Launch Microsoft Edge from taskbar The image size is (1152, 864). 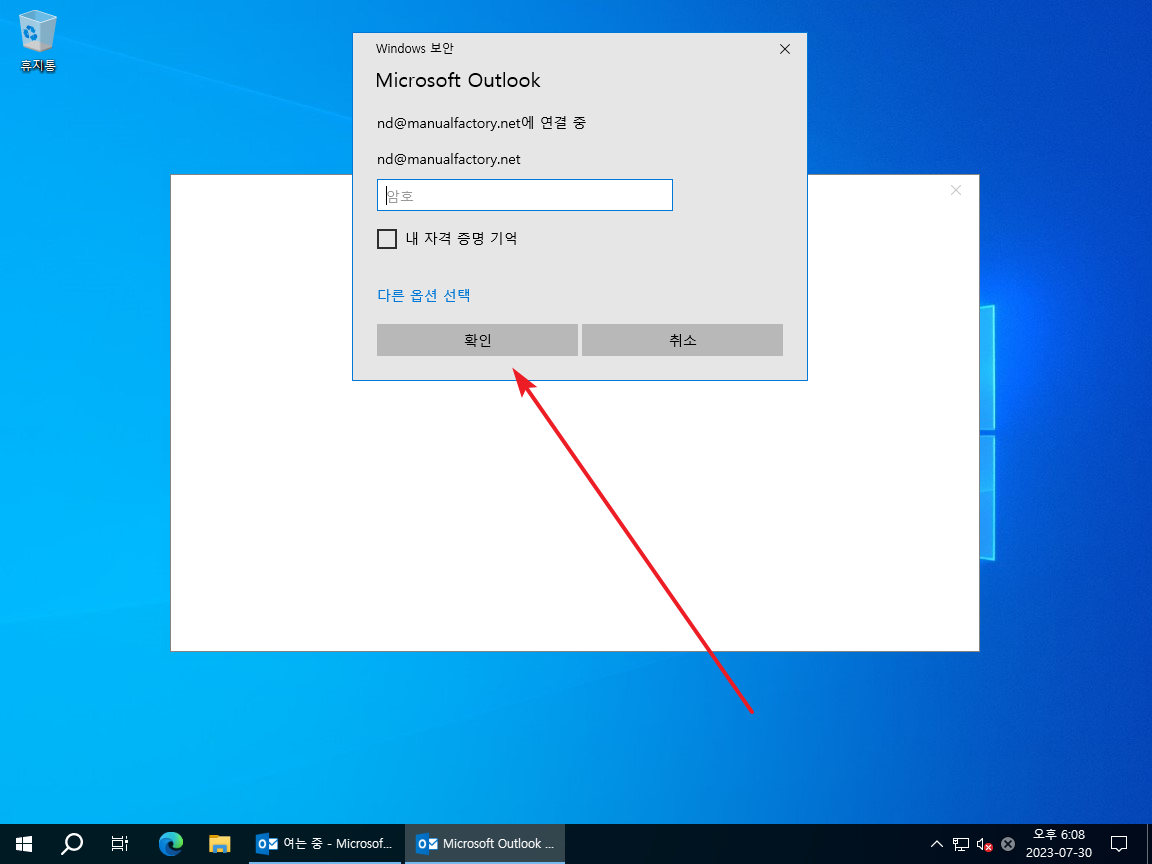[x=170, y=843]
